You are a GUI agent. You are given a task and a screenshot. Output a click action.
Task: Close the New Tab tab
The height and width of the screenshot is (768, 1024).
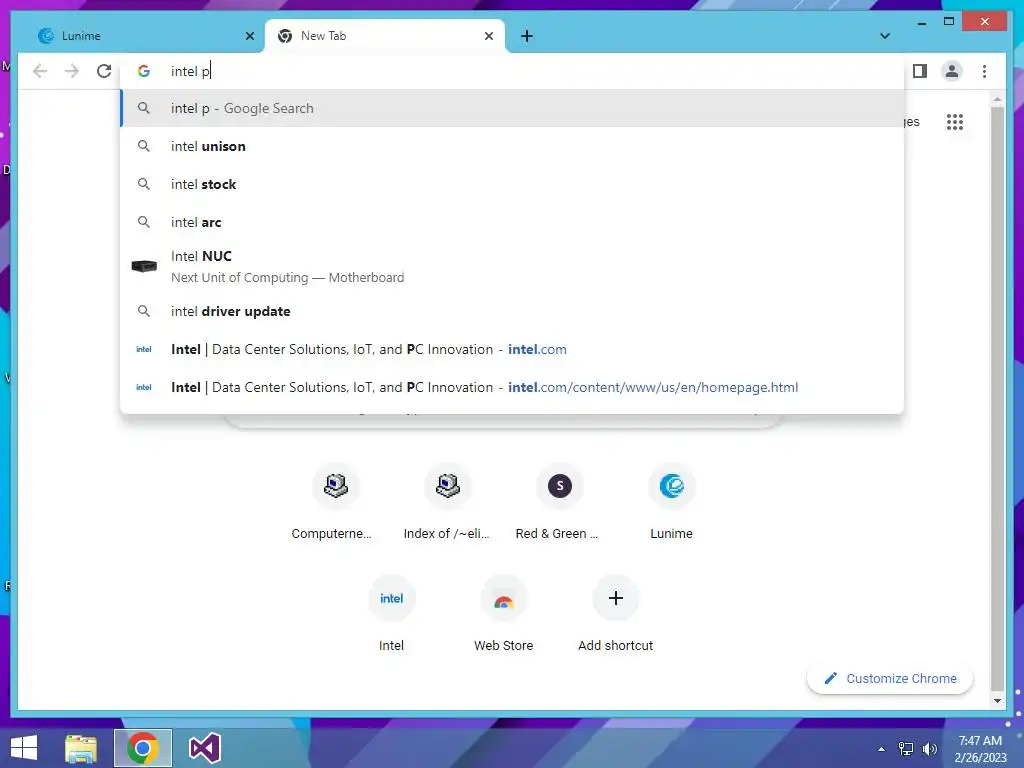pos(488,36)
